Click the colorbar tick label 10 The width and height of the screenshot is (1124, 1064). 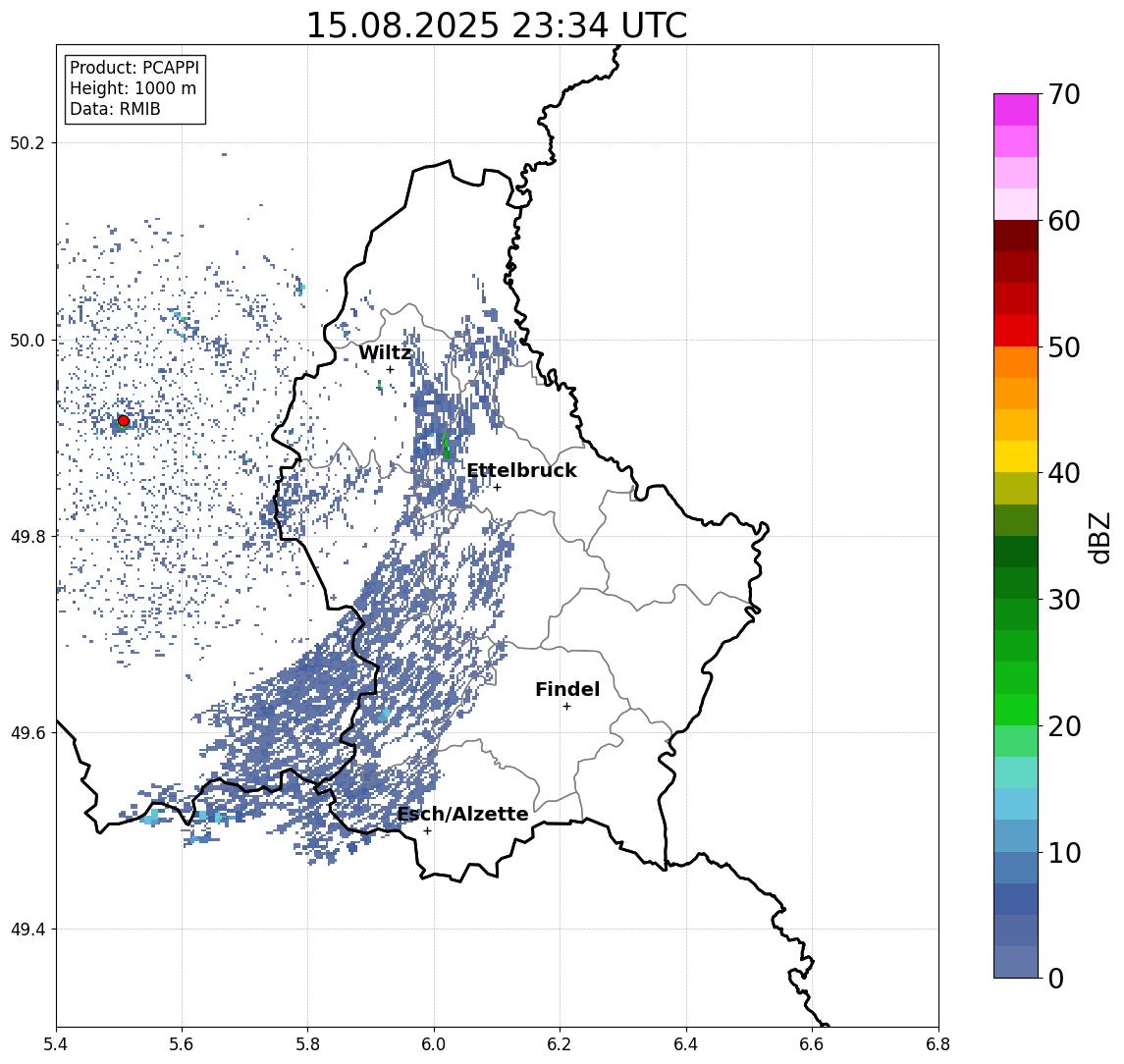(x=1064, y=852)
